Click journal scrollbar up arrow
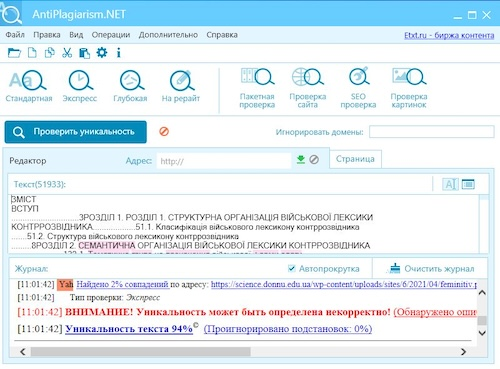 pos(482,293)
